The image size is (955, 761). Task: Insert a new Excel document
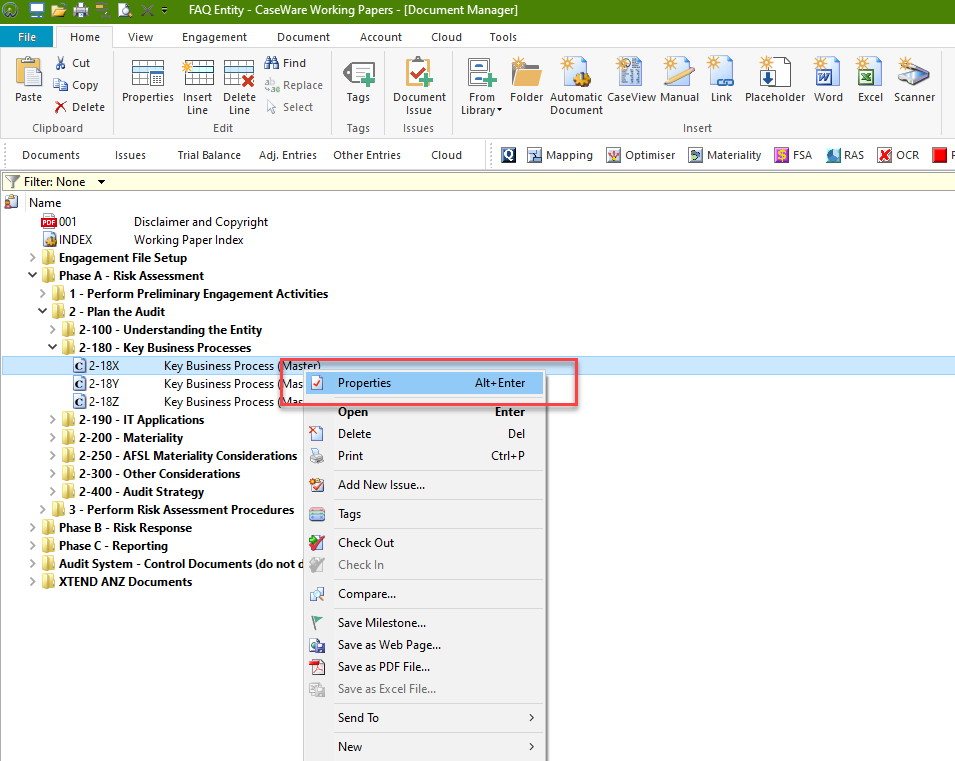click(870, 80)
